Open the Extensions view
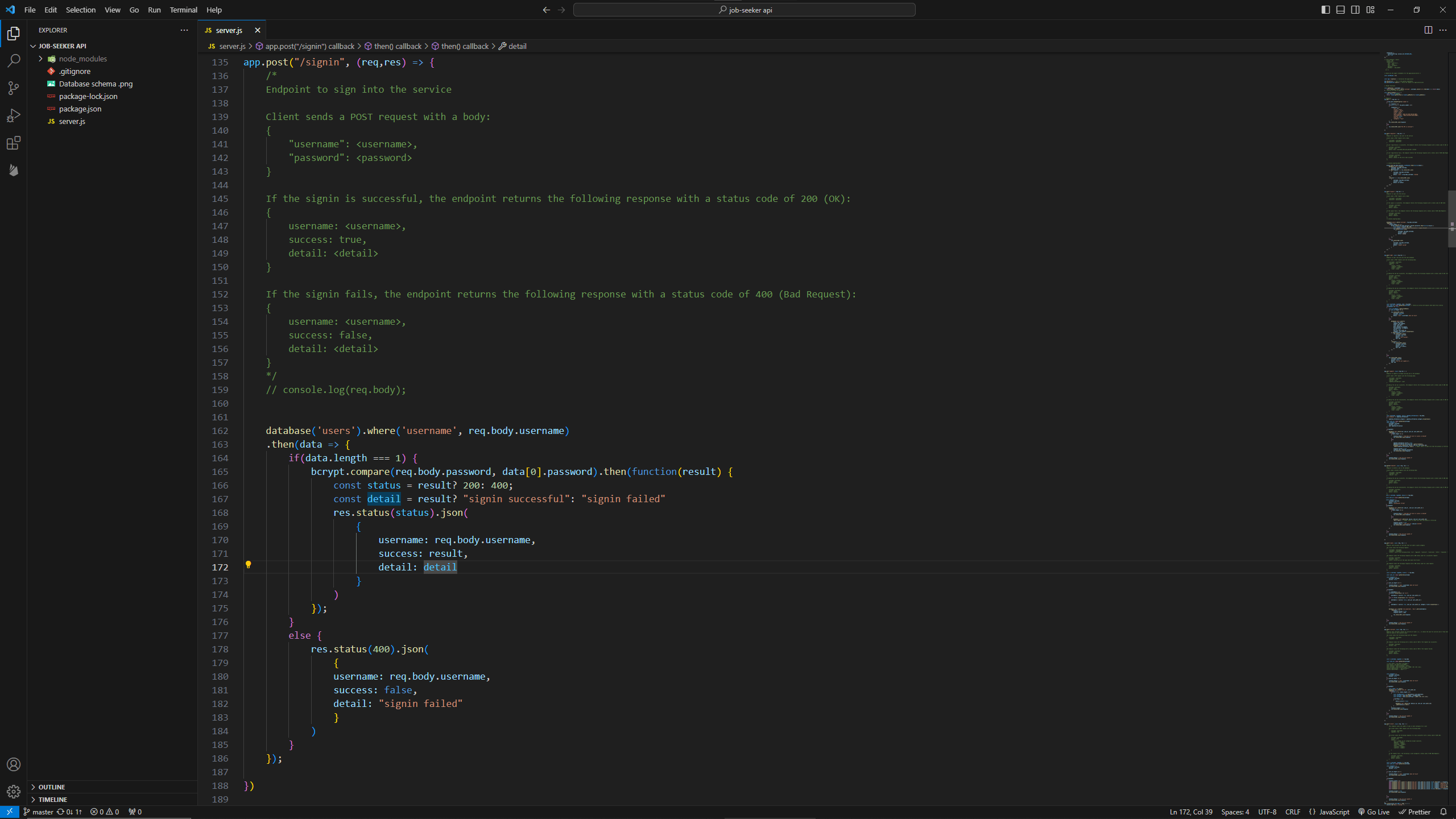Image resolution: width=1456 pixels, height=819 pixels. (x=14, y=143)
